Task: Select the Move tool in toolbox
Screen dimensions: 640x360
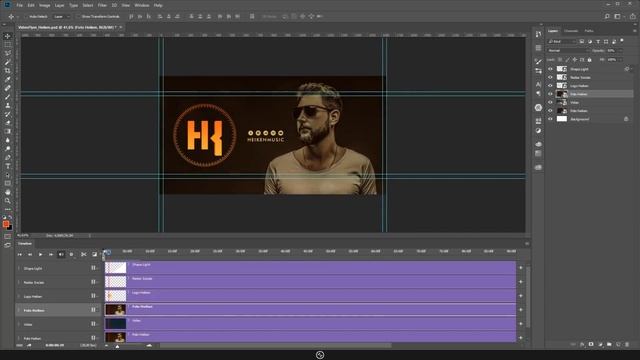Action: pos(7,36)
